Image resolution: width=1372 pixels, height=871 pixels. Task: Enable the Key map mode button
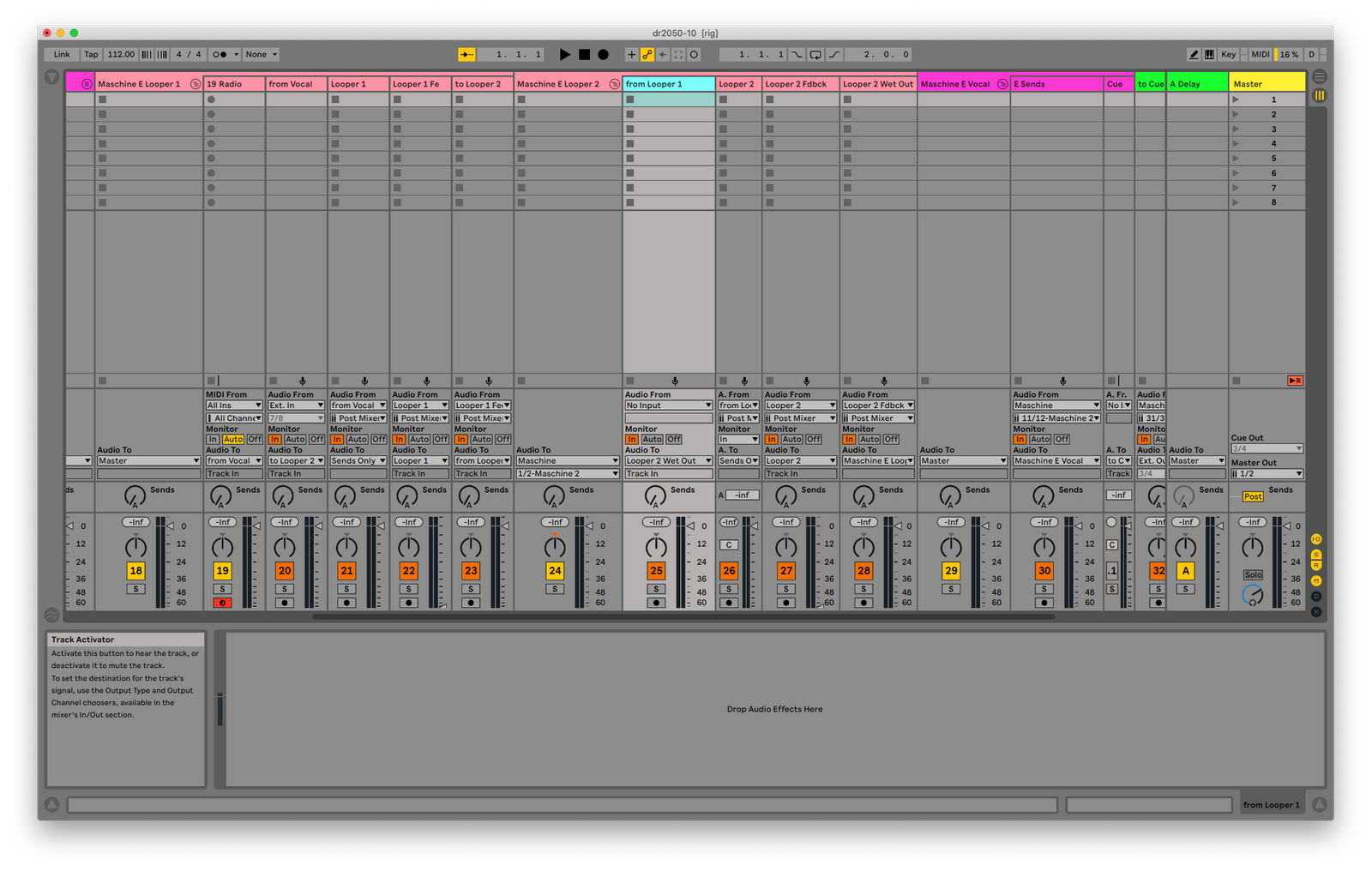1228,55
